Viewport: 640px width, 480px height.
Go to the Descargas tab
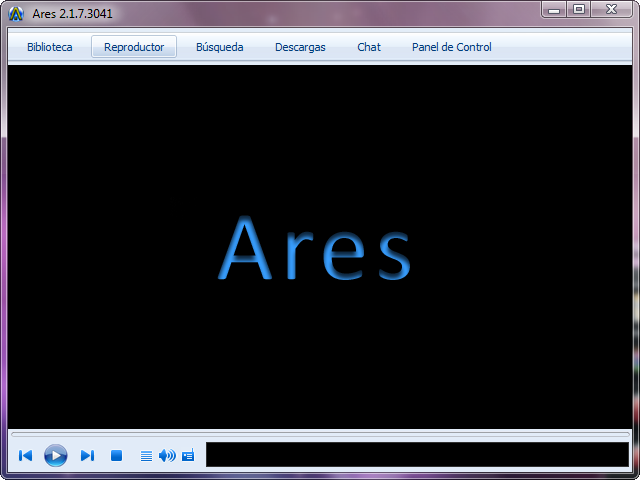(x=300, y=47)
